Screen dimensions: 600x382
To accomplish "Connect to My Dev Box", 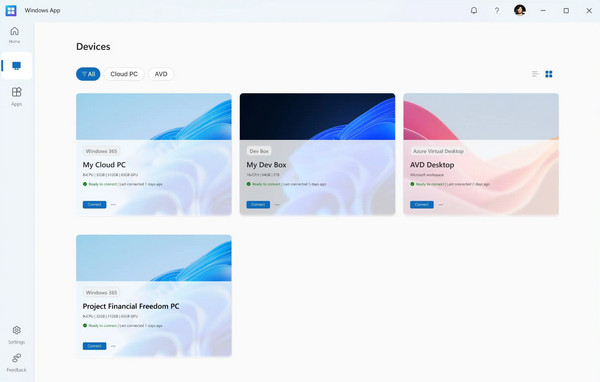I will [258, 205].
